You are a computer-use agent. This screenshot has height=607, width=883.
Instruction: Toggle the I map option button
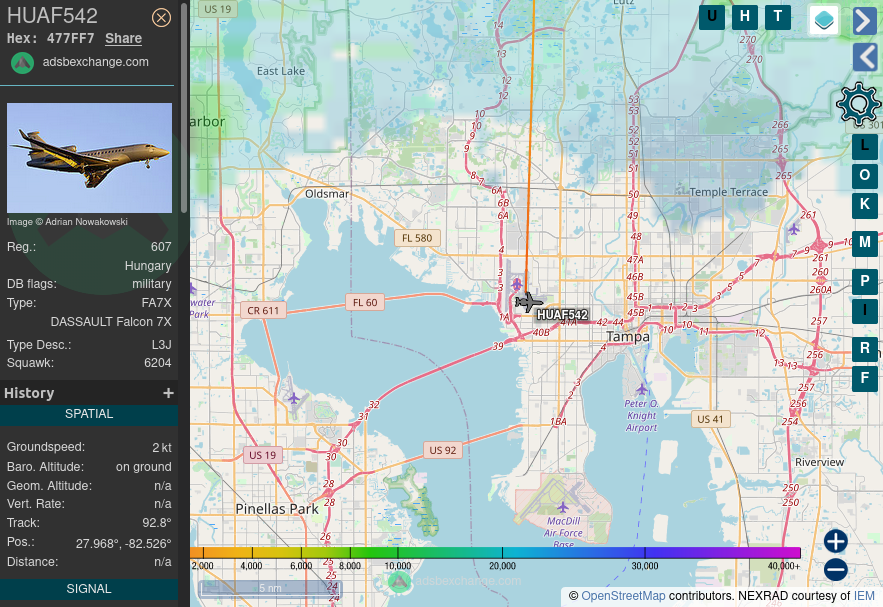coord(864,310)
